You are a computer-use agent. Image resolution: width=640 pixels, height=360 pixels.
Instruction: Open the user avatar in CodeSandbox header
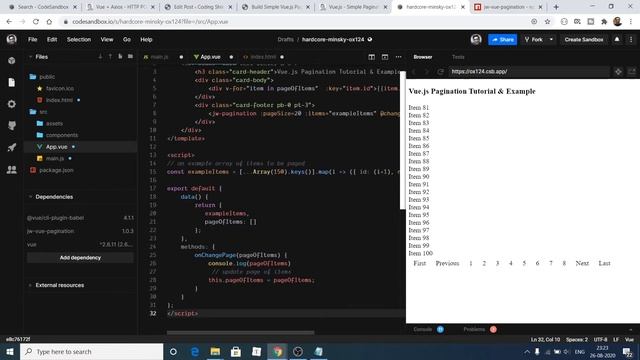pos(476,40)
